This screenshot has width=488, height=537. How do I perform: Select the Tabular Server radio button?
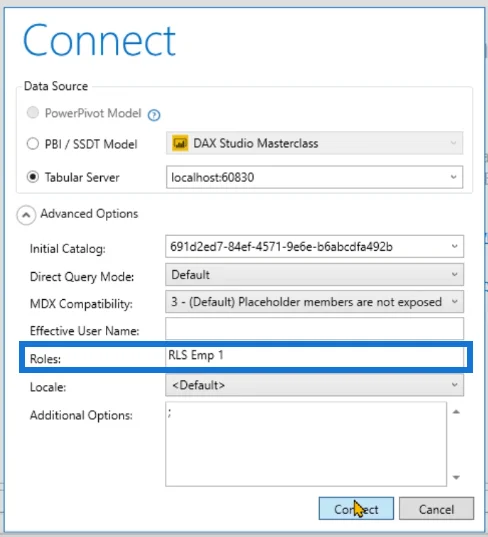tap(33, 177)
